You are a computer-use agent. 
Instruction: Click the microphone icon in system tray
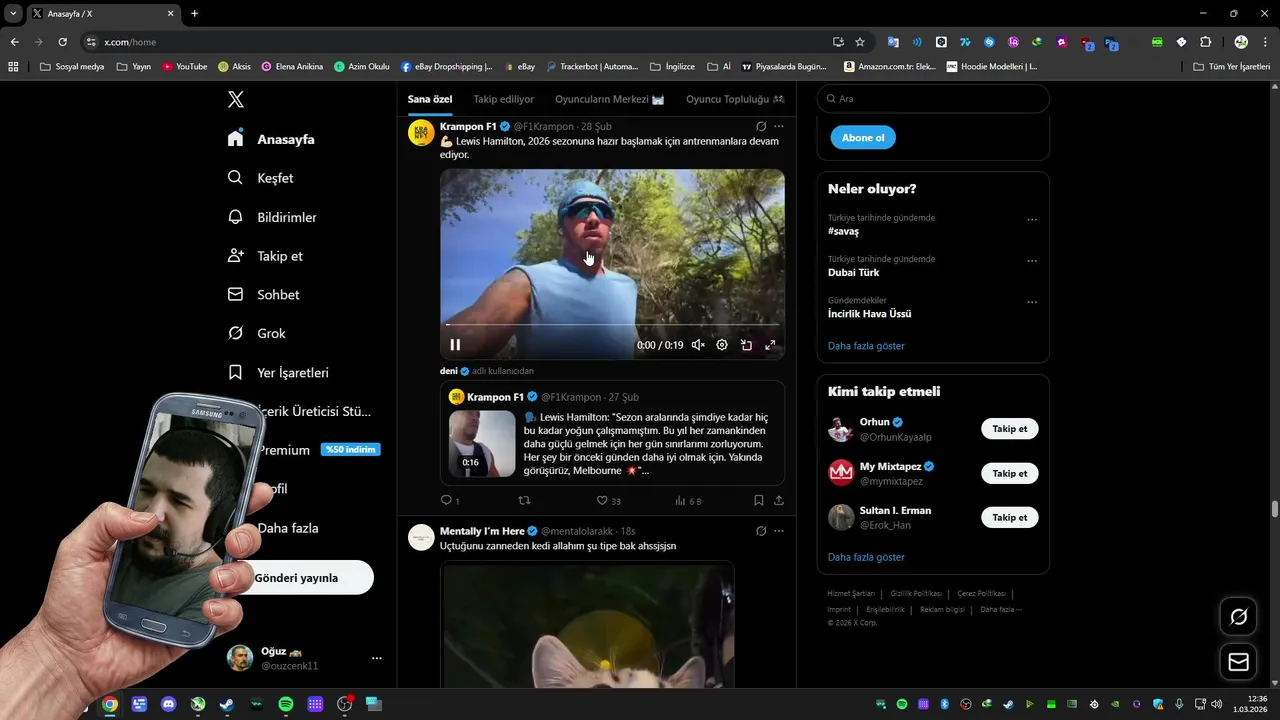pyautogui.click(x=1179, y=704)
